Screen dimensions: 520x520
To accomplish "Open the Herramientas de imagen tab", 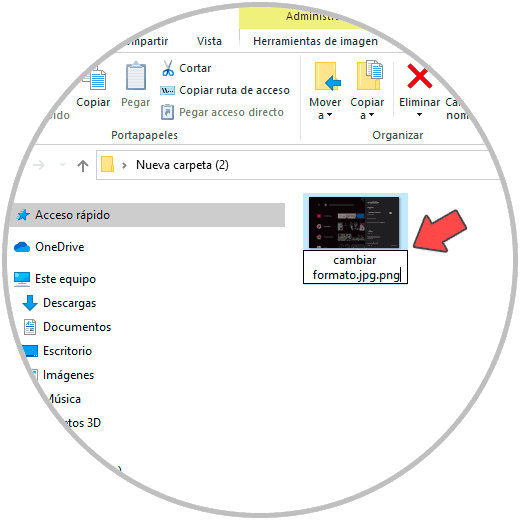I will 315,41.
